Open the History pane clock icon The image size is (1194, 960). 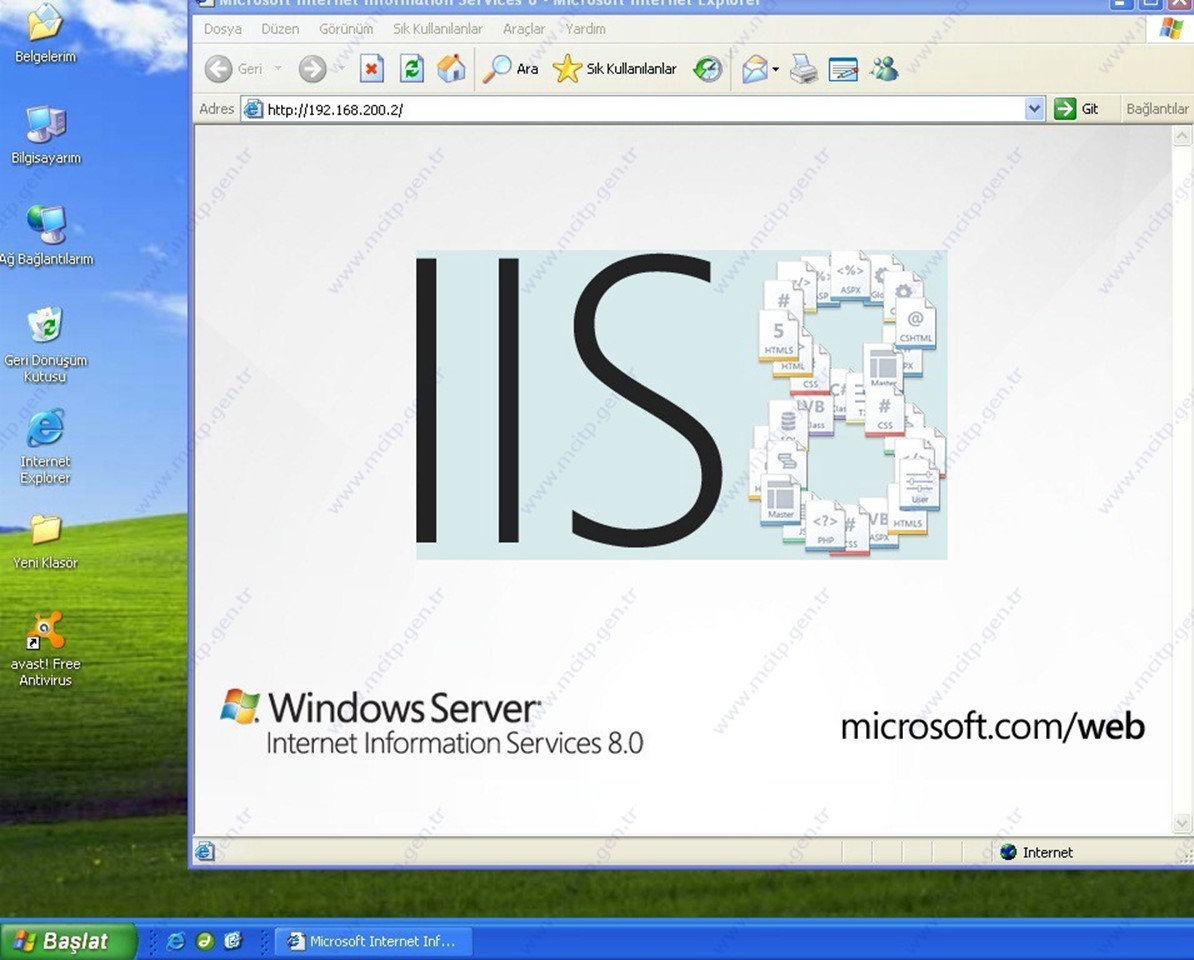pos(707,69)
